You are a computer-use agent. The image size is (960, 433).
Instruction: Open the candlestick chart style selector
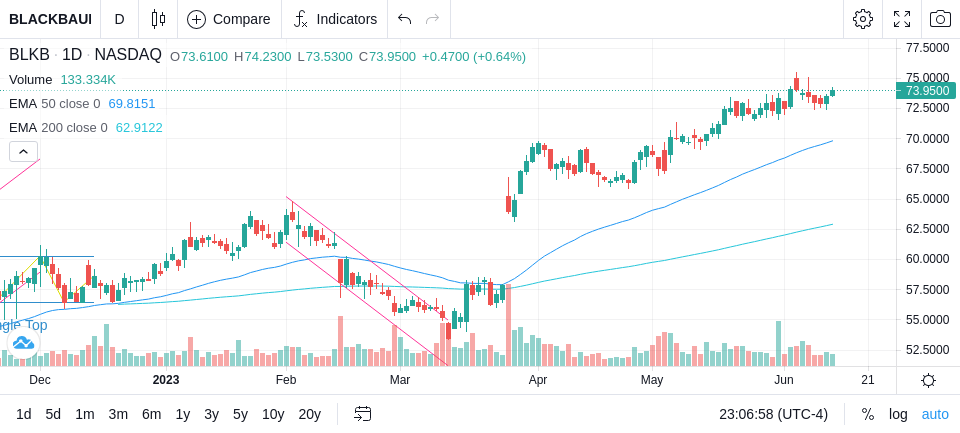158,19
